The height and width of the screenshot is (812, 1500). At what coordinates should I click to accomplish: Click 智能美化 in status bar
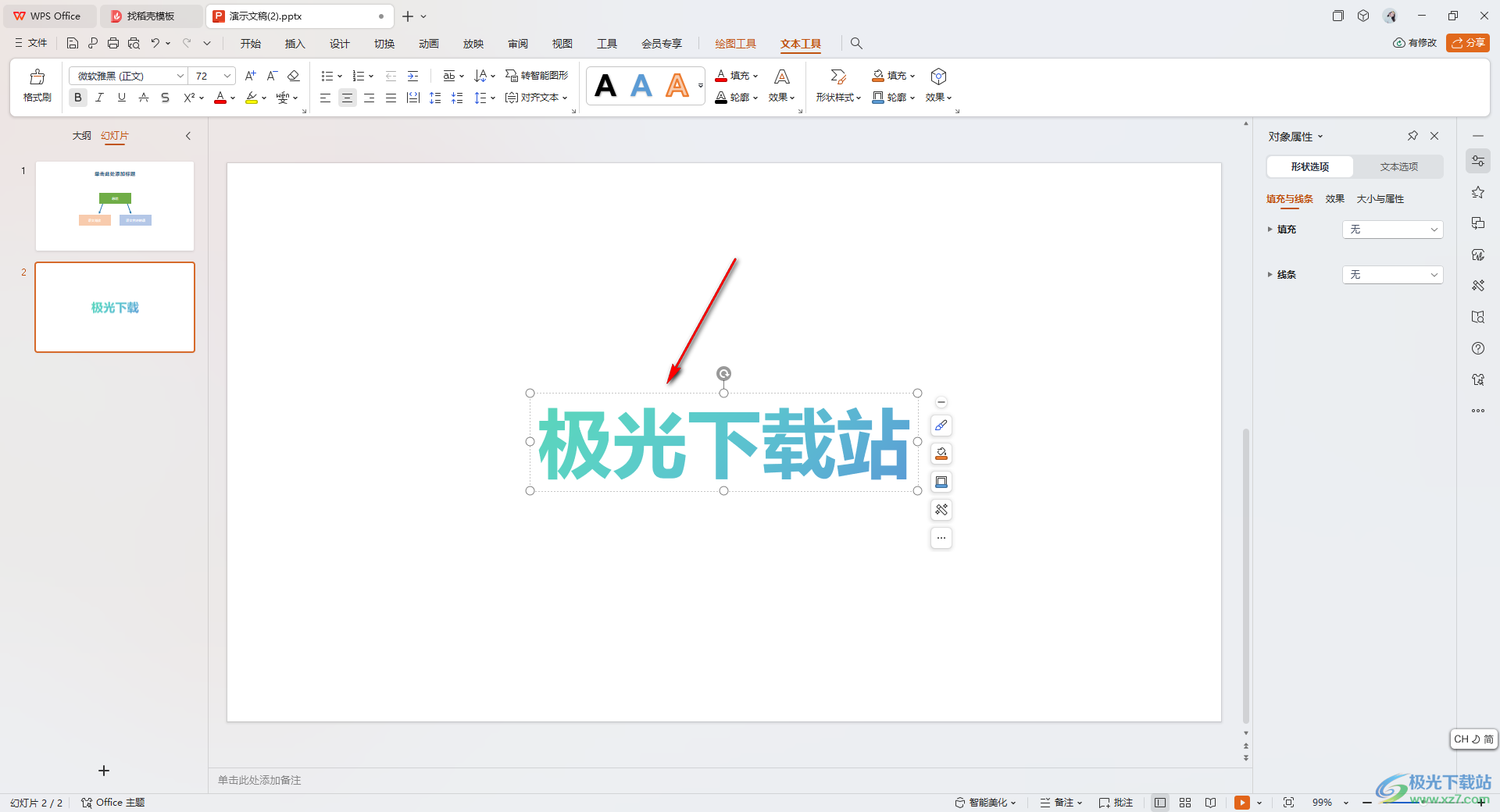(986, 803)
